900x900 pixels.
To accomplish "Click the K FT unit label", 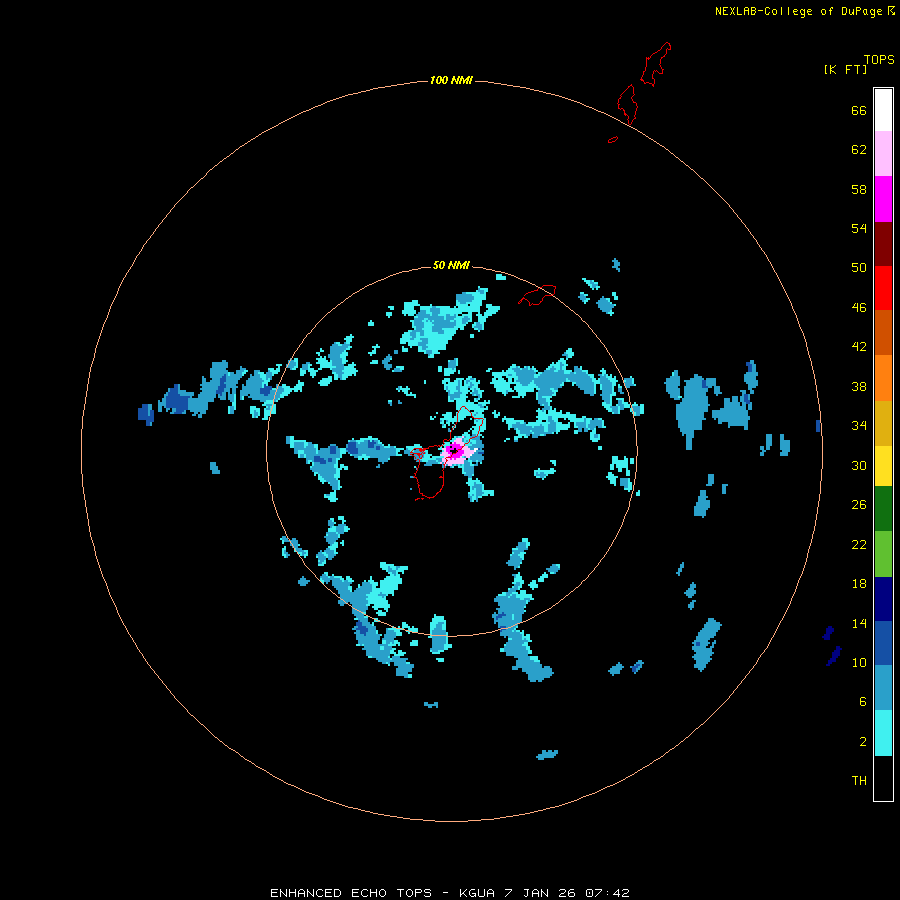I will click(x=845, y=69).
